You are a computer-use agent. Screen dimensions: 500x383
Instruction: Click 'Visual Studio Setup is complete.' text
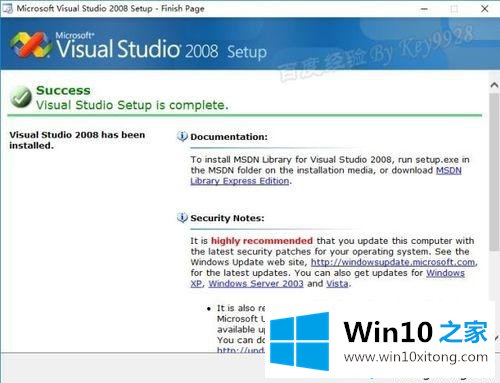132,105
